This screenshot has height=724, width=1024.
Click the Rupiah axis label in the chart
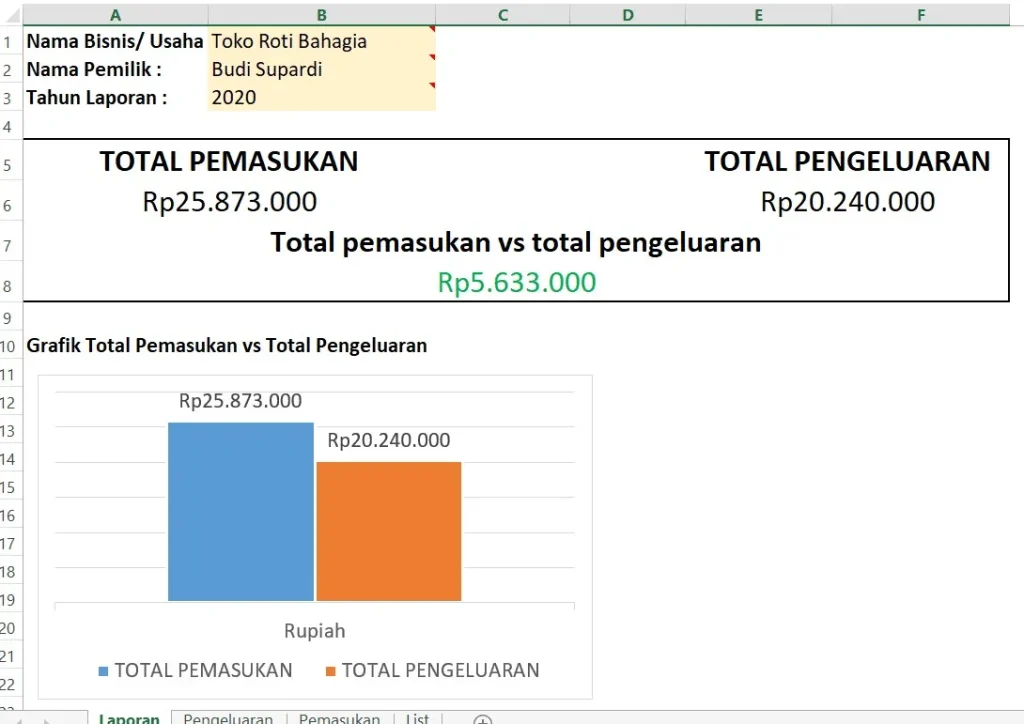click(314, 630)
